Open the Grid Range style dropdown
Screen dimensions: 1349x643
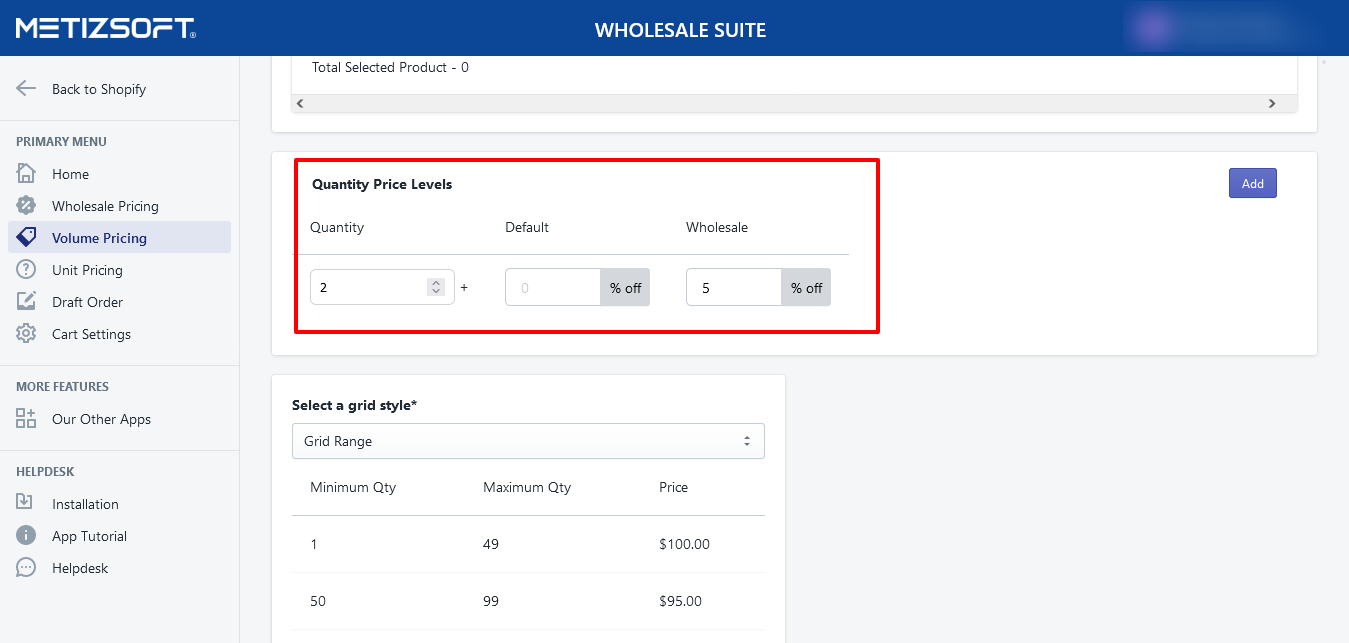(x=528, y=441)
